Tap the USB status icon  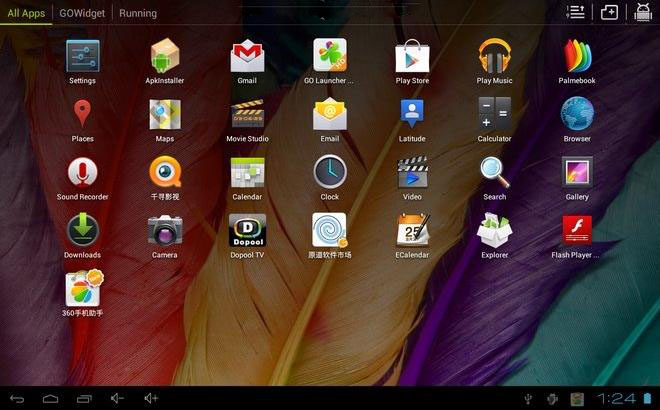coord(528,399)
